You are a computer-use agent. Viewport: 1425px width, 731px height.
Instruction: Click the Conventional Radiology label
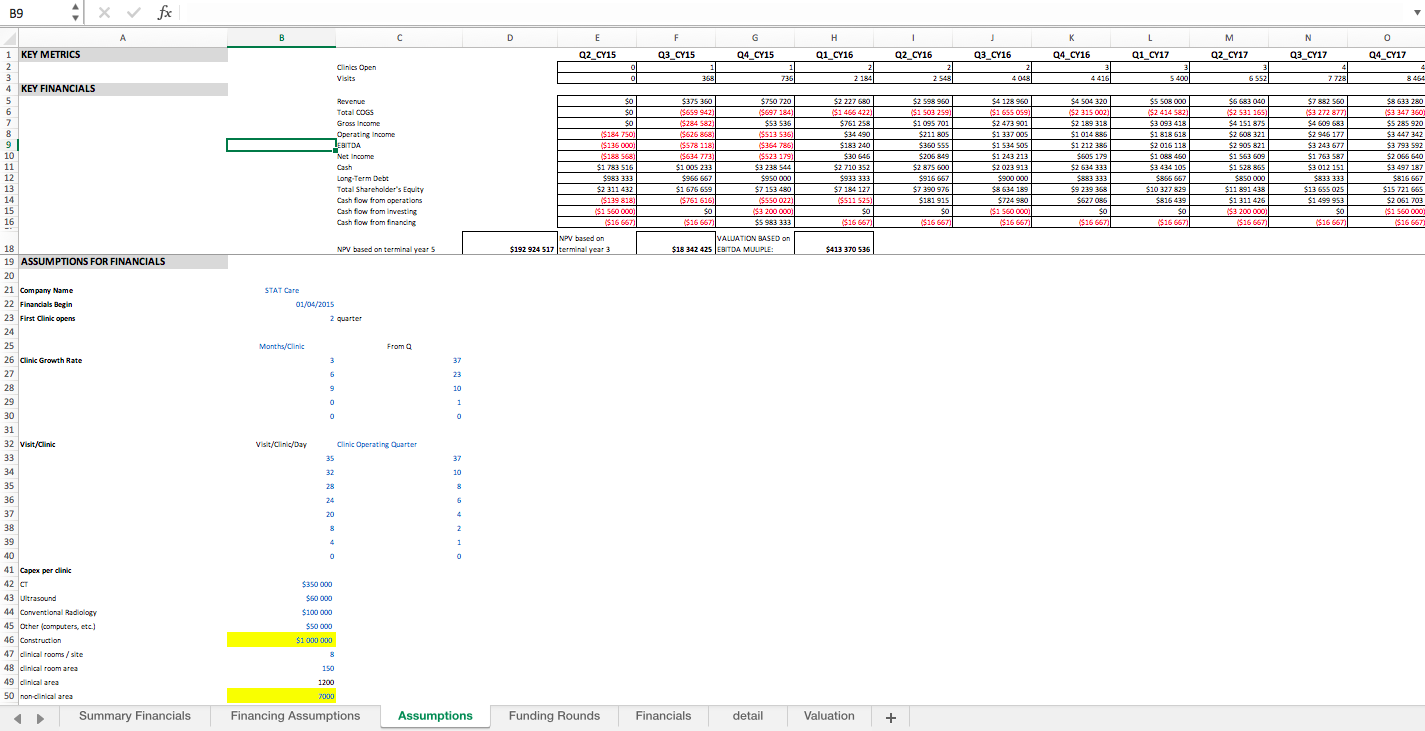(x=59, y=611)
